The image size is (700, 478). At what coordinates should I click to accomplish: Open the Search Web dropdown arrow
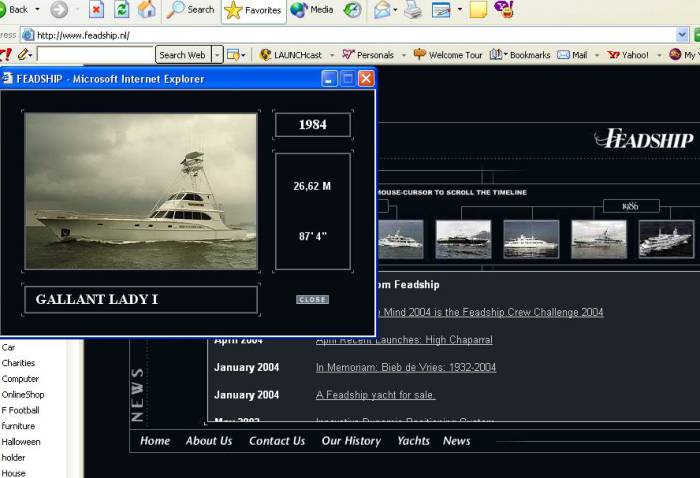point(217,55)
